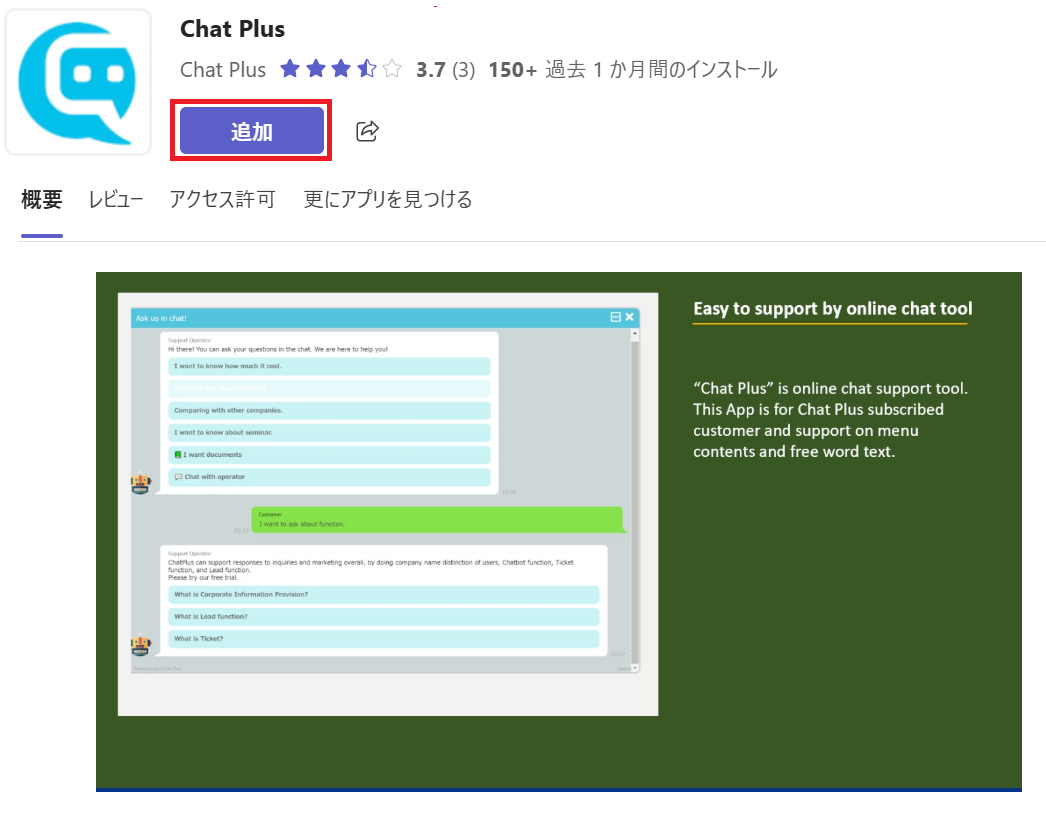Click the upper robot avatar in chat
Screen dimensions: 1046x817
click(141, 484)
